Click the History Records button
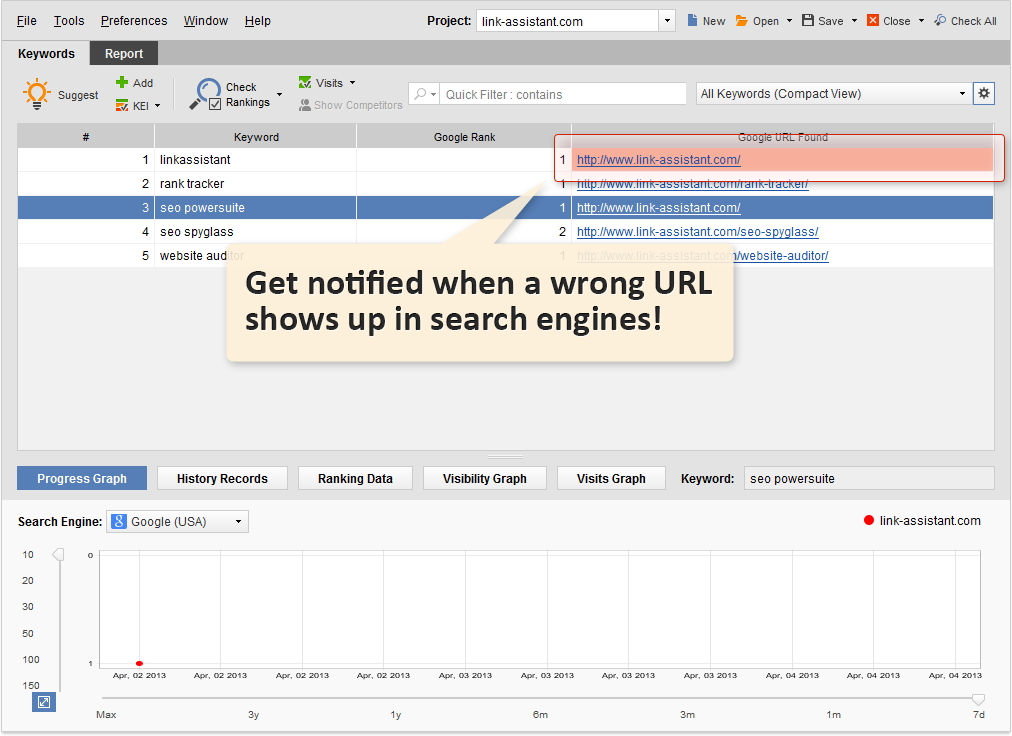The height and width of the screenshot is (736, 1012). (222, 479)
